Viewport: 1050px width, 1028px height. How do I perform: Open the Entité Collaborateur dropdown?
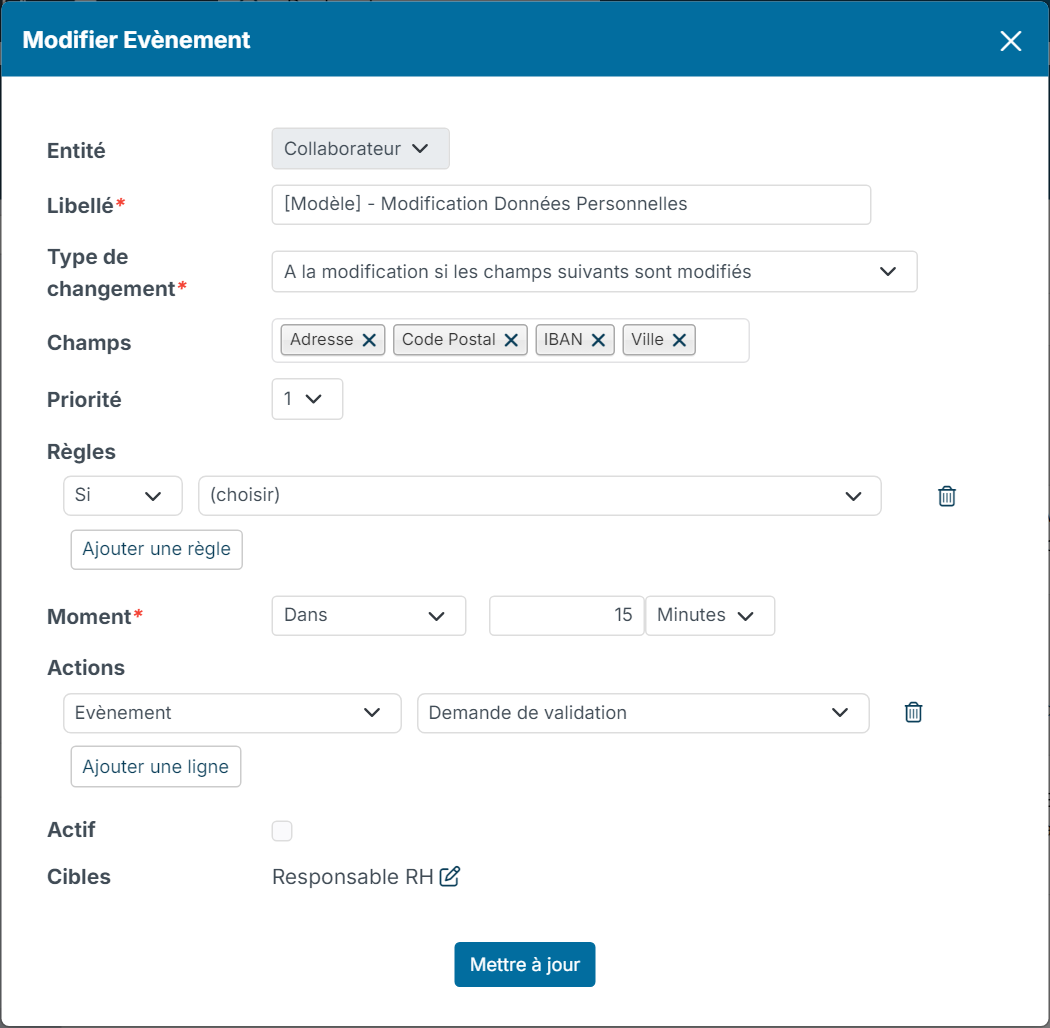tap(360, 149)
